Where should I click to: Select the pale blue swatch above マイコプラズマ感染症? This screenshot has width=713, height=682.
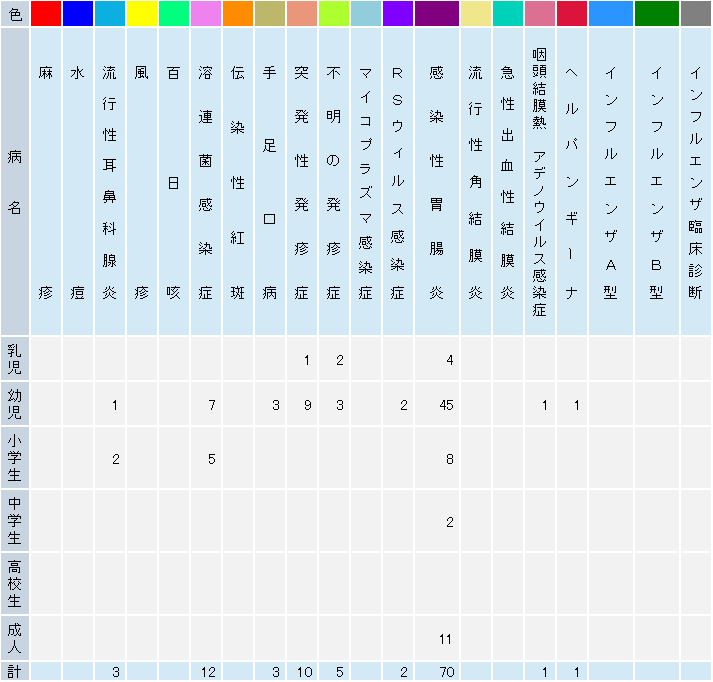(366, 14)
